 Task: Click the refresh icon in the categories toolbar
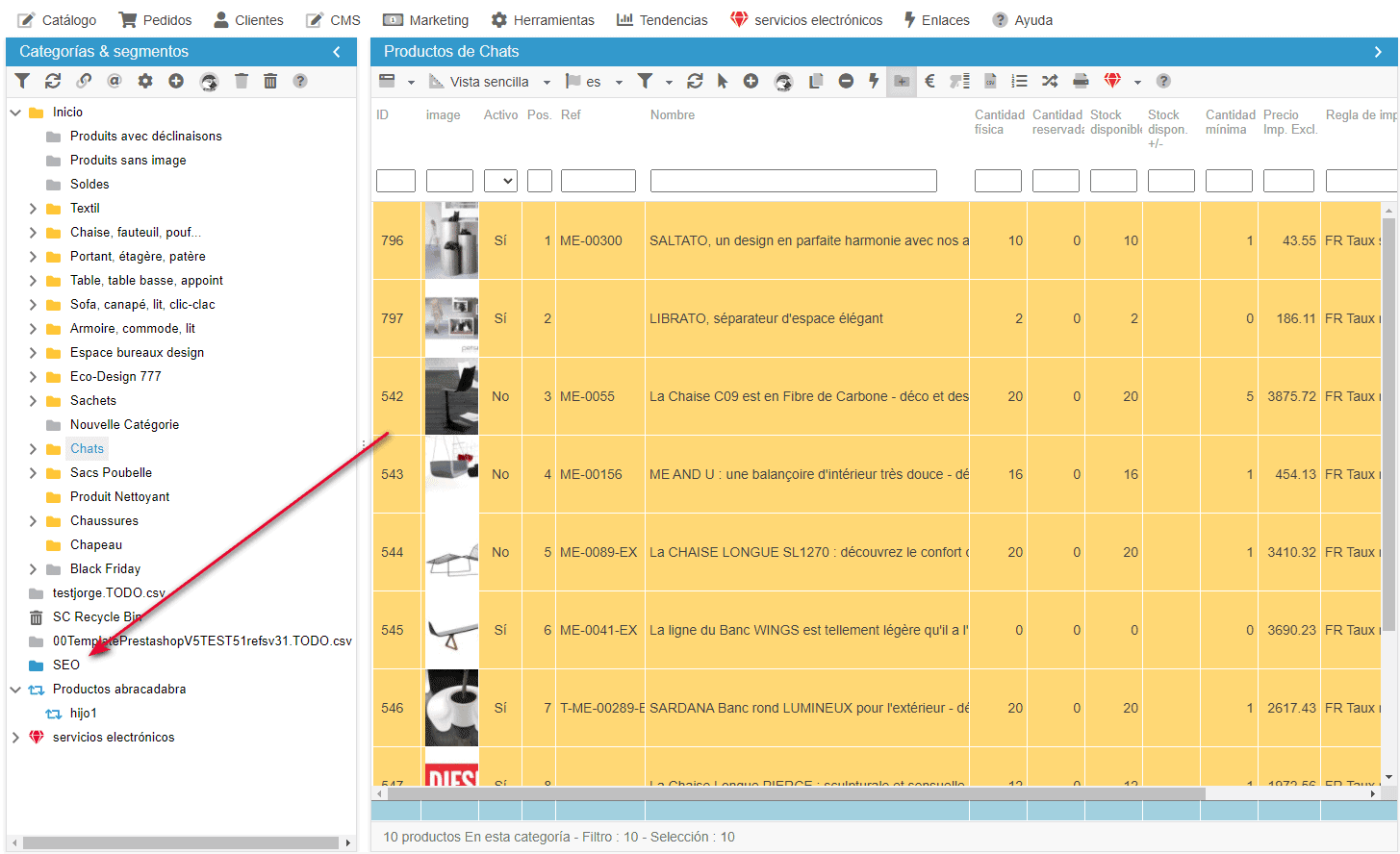tap(53, 82)
